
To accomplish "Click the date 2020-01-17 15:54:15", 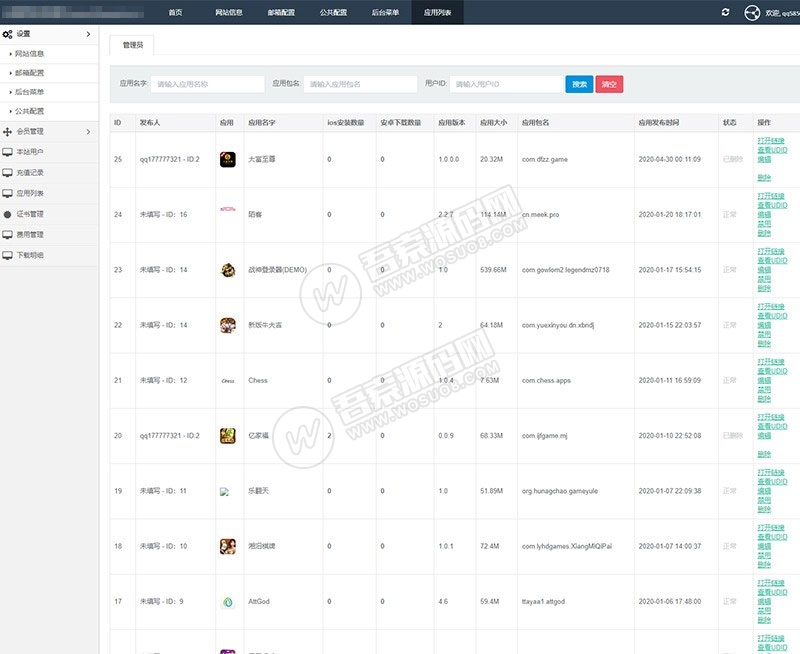I will point(669,270).
